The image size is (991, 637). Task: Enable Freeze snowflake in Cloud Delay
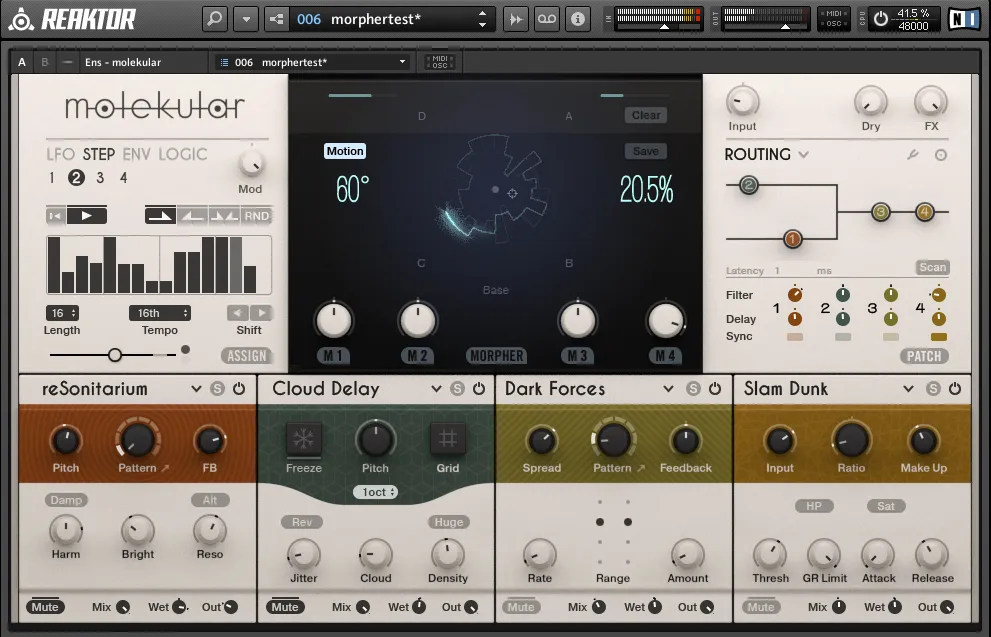[x=303, y=439]
